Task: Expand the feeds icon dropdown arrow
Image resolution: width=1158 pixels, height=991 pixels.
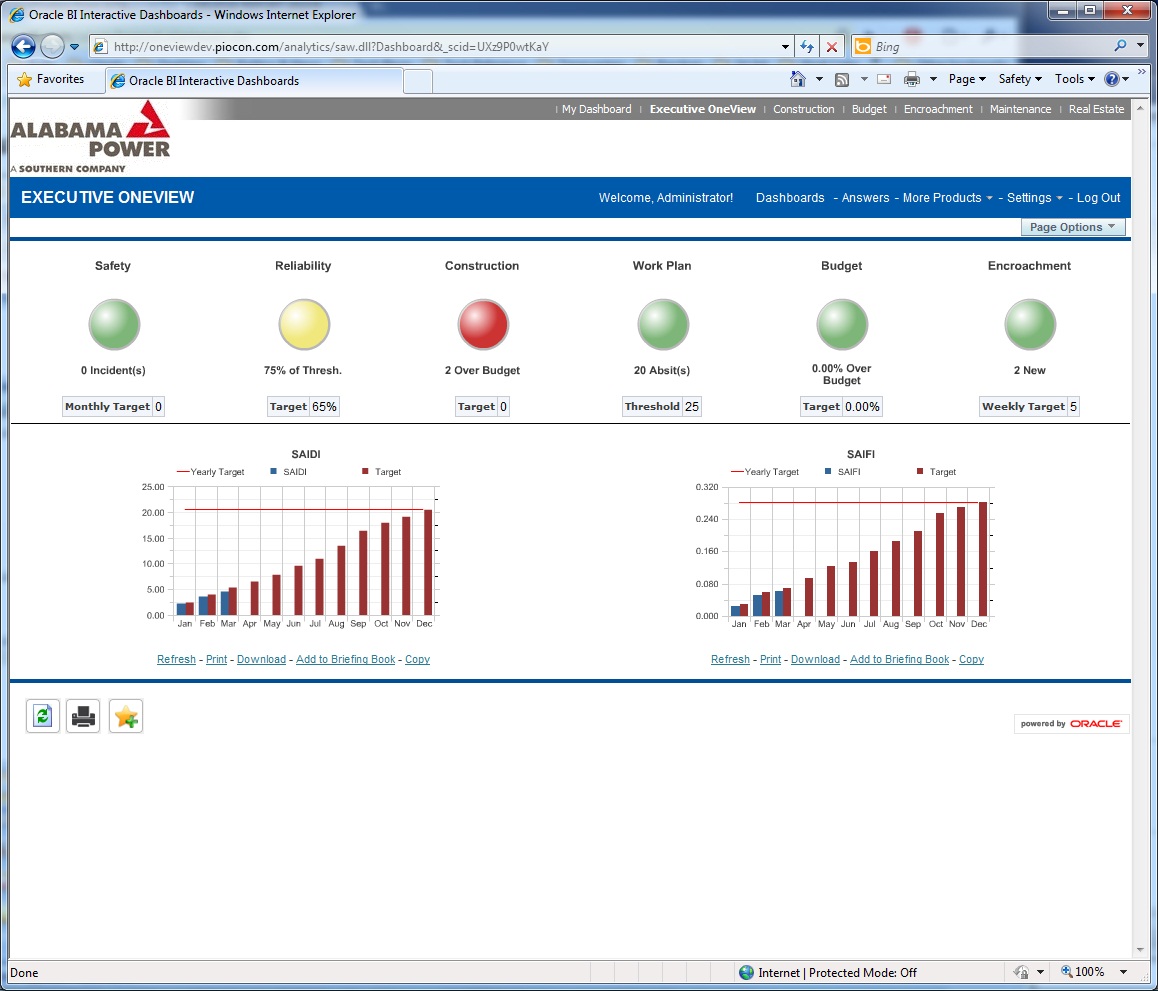Action: (x=864, y=79)
